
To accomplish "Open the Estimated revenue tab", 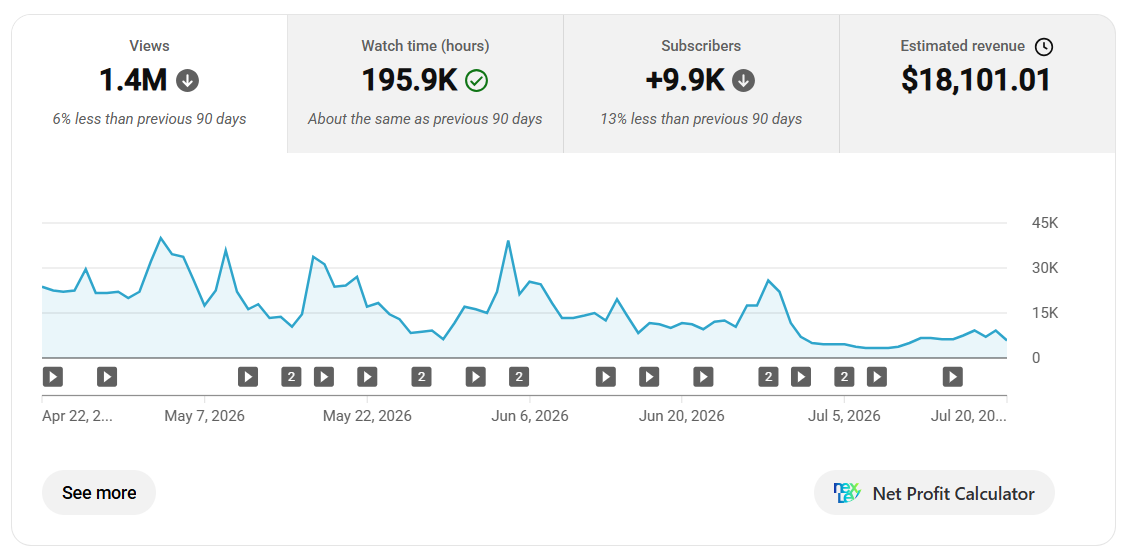I will tap(977, 84).
